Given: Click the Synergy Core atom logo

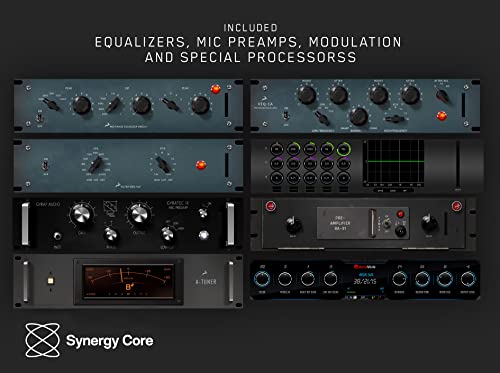Looking at the screenshot, I should [x=42, y=340].
